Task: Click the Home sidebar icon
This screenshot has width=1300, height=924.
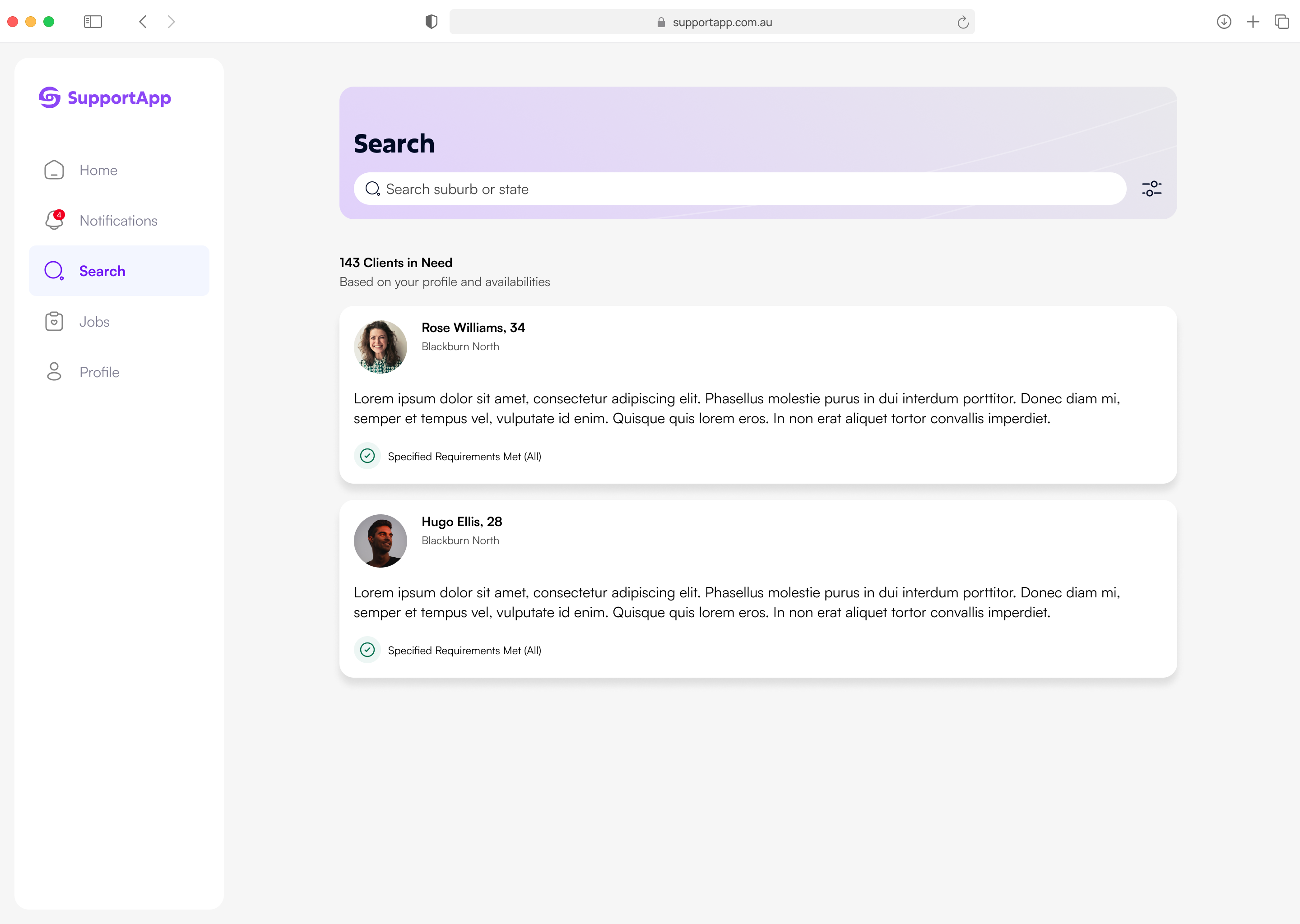Action: coord(54,170)
